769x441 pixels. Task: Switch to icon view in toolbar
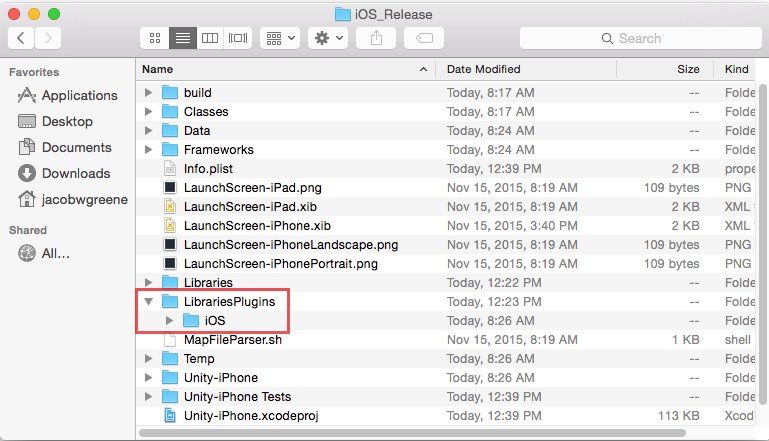(x=155, y=38)
